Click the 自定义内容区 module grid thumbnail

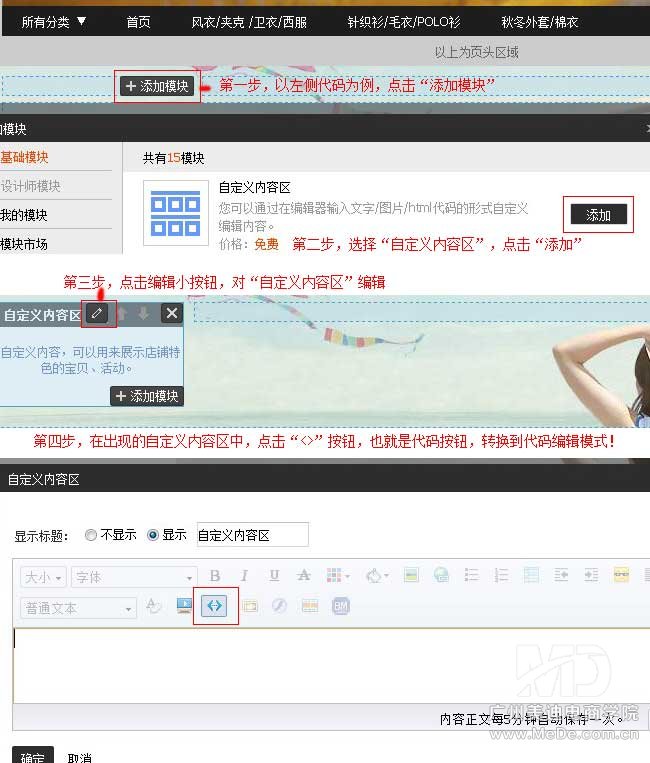(176, 213)
